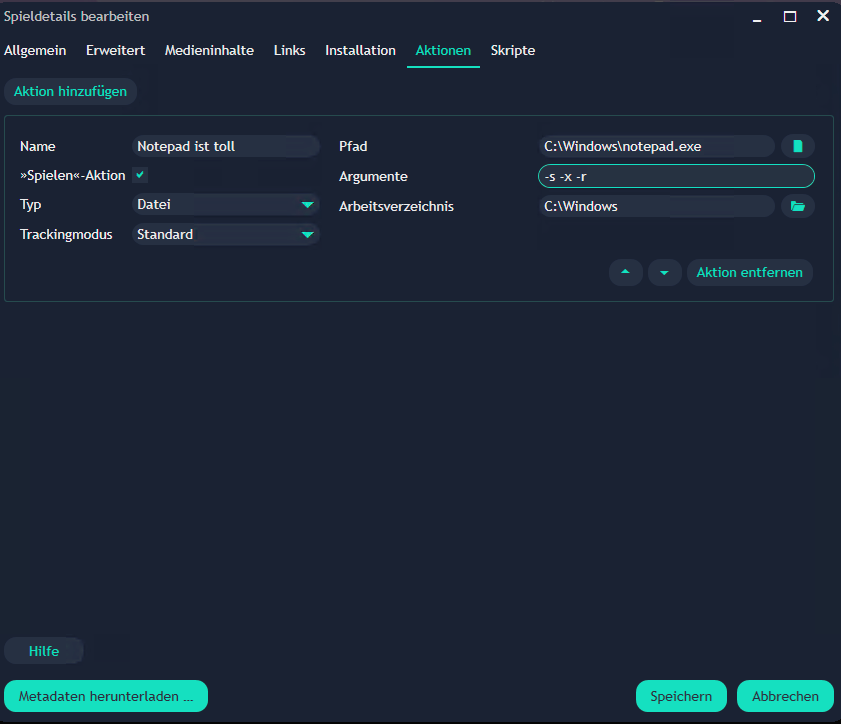Viewport: 841px width, 724px height.
Task: Open the Typ dropdown showing Datei
Action: [225, 204]
